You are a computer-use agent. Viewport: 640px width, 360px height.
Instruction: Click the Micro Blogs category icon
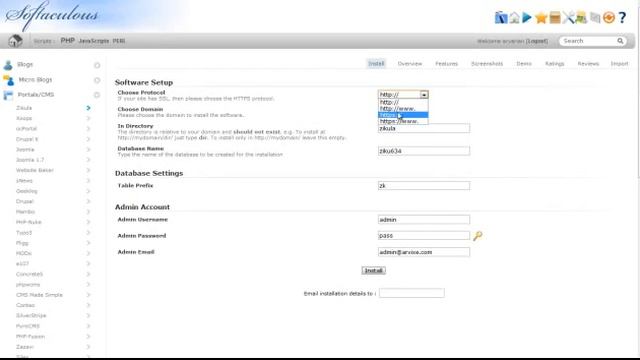8,80
